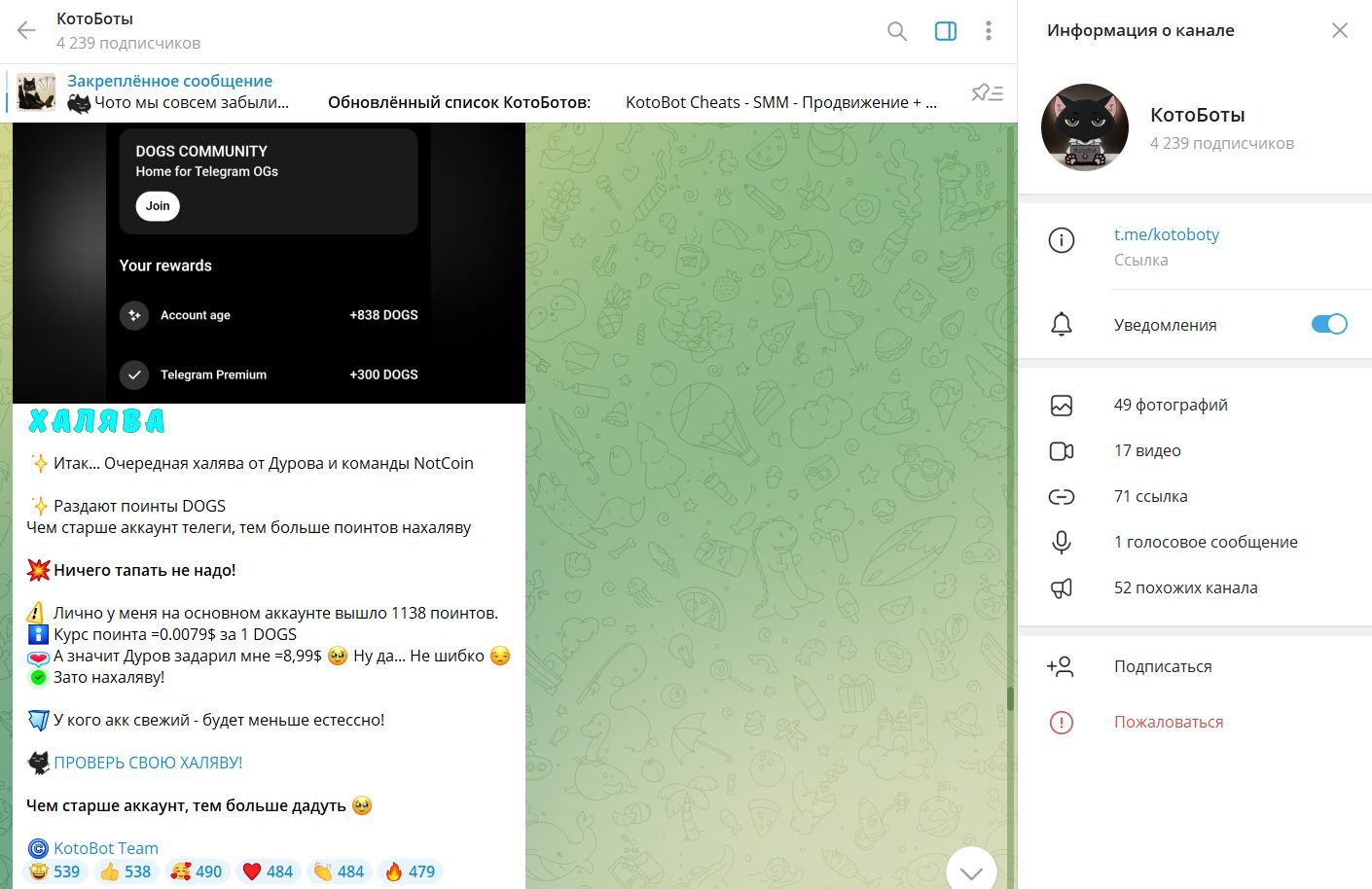Click the КотоБоты channel avatar in info panel
The width and height of the screenshot is (1372, 889).
pos(1084,127)
